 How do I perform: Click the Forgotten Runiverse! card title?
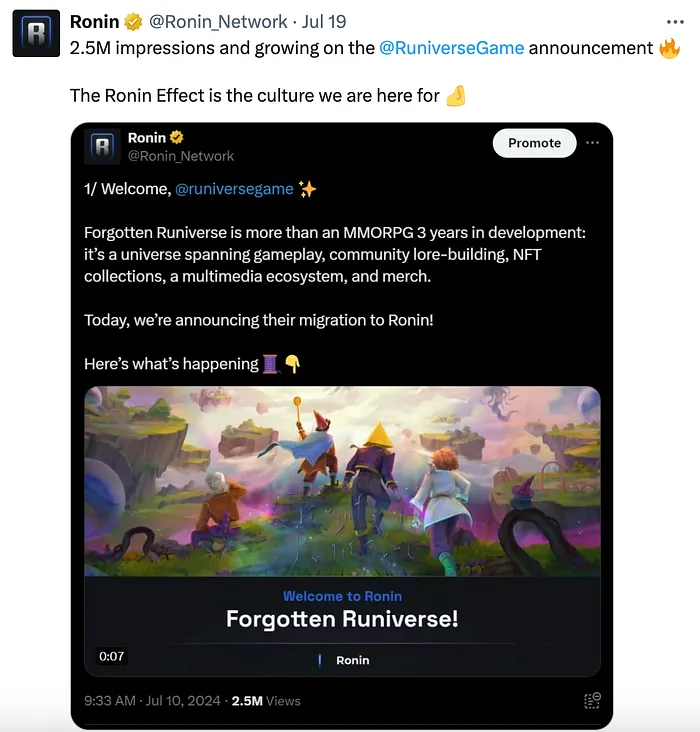point(342,619)
